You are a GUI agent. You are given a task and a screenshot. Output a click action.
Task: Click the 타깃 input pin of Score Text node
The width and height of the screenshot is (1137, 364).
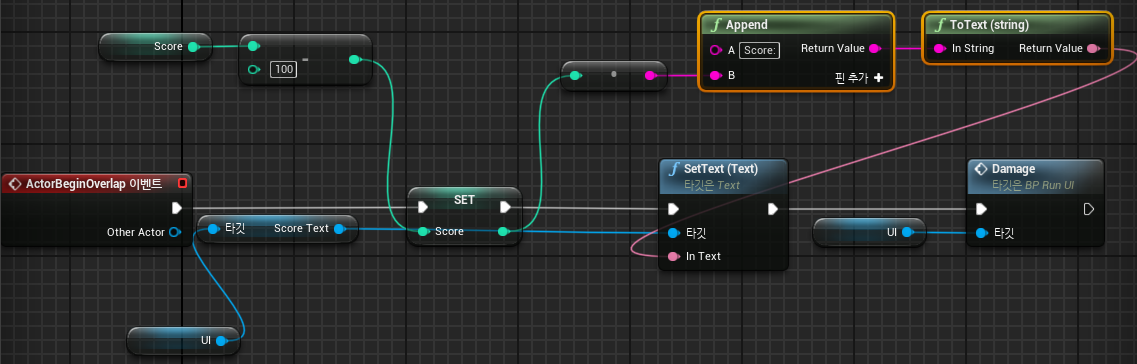[213, 229]
